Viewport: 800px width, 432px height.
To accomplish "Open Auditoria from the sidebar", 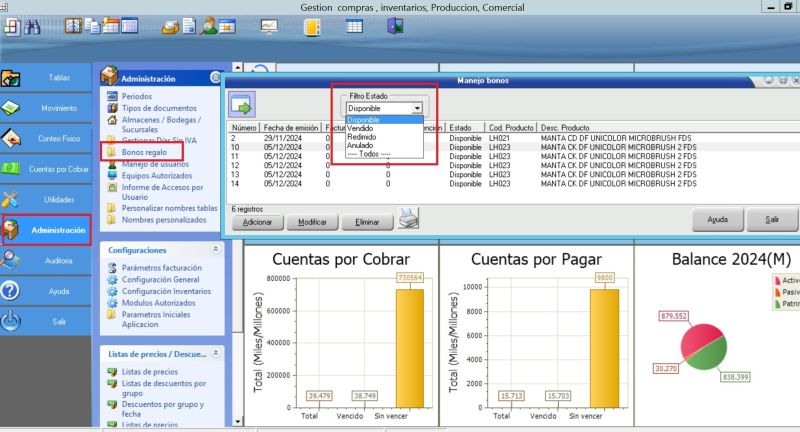I will [x=46, y=260].
